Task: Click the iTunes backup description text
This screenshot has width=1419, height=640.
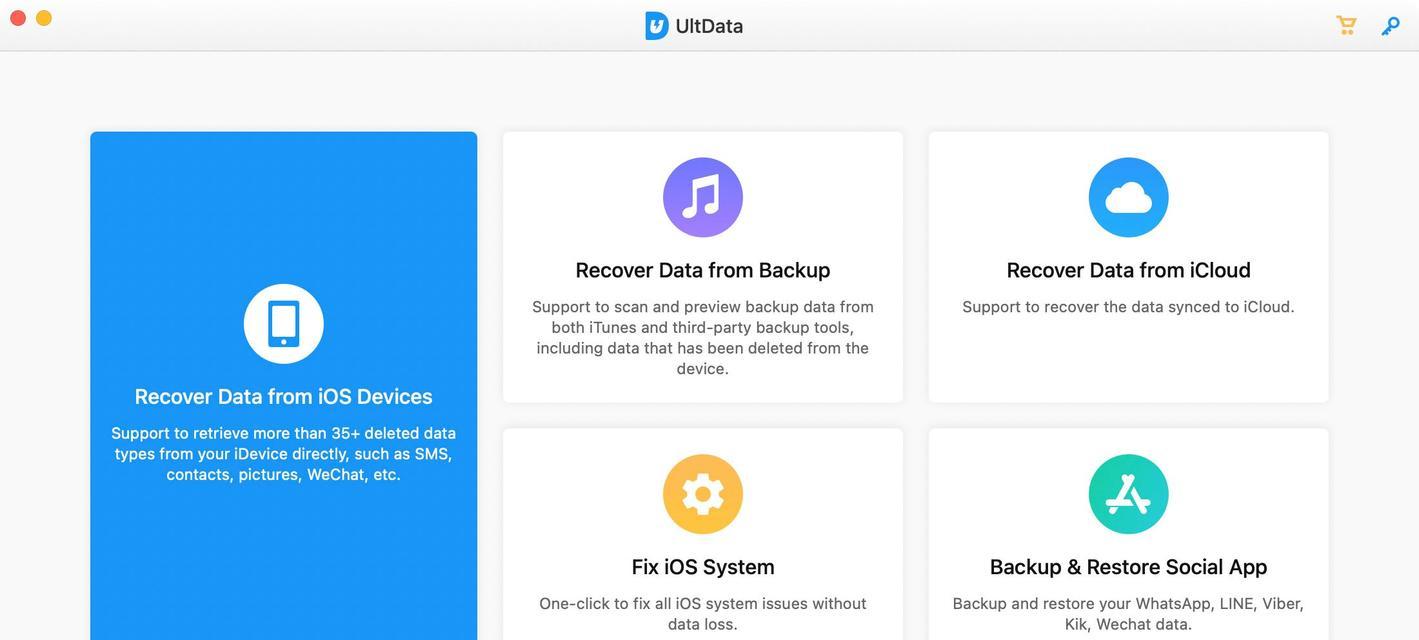Action: 703,337
